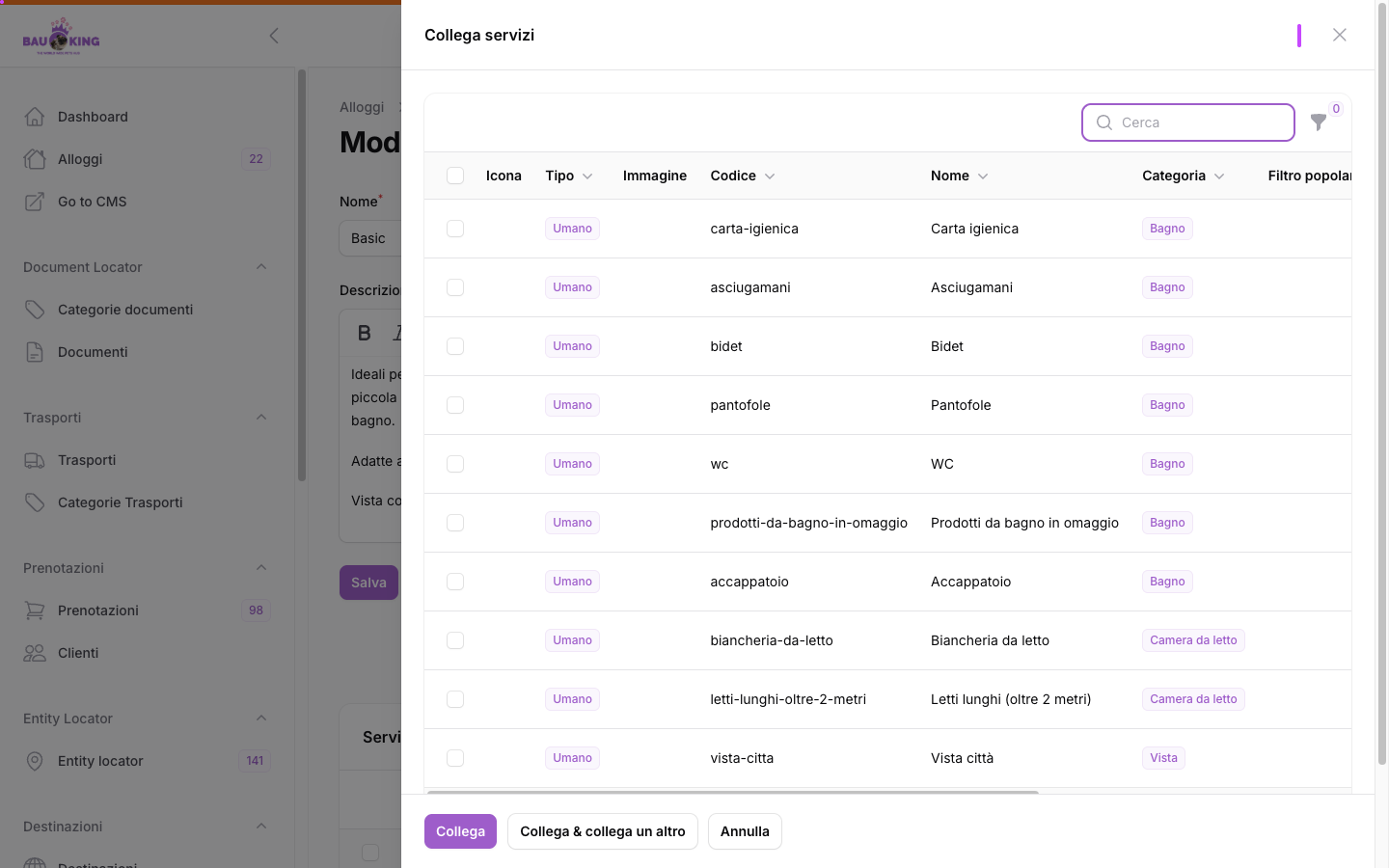Image resolution: width=1389 pixels, height=868 pixels.
Task: Click the panel vertical scrollbar
Action: click(x=1381, y=386)
